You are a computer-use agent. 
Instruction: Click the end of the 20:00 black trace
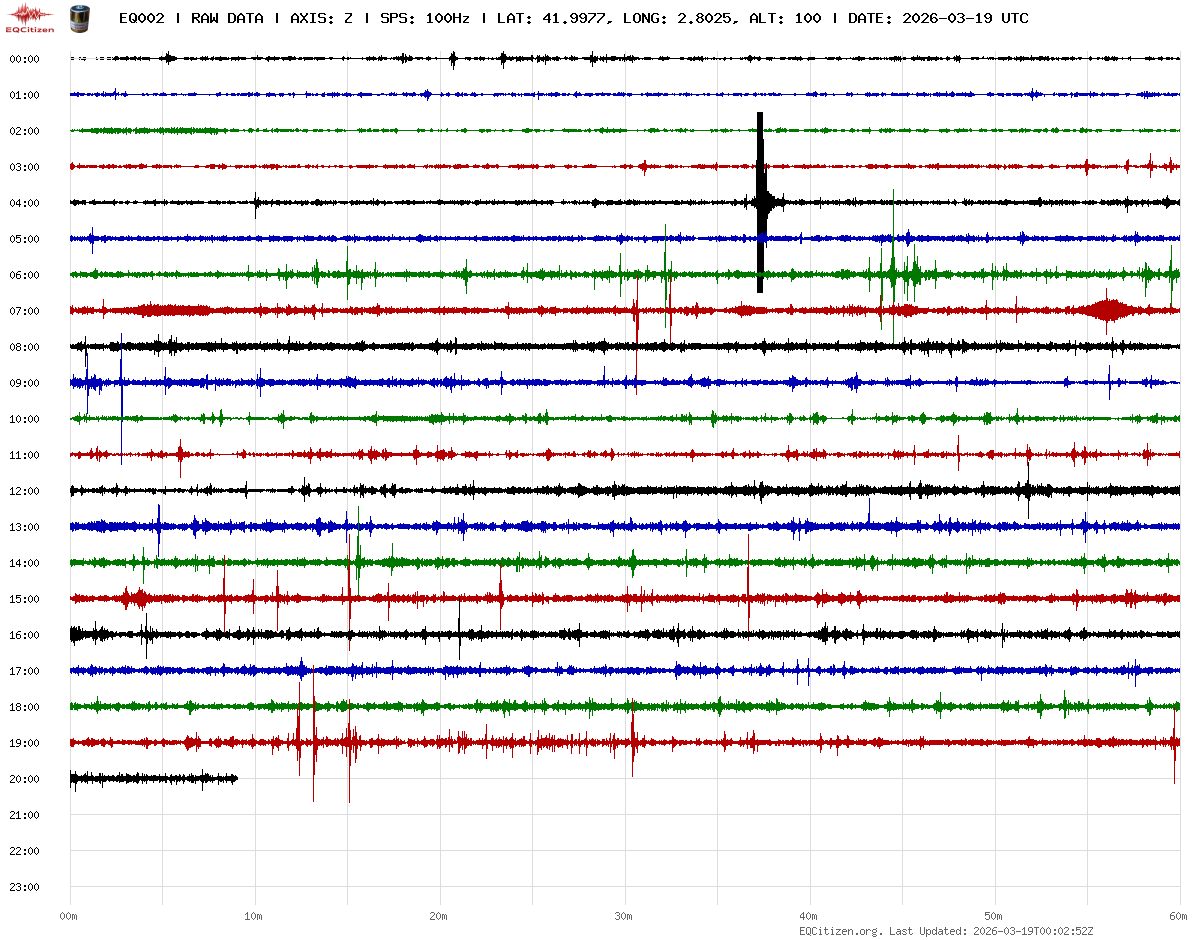[235, 778]
